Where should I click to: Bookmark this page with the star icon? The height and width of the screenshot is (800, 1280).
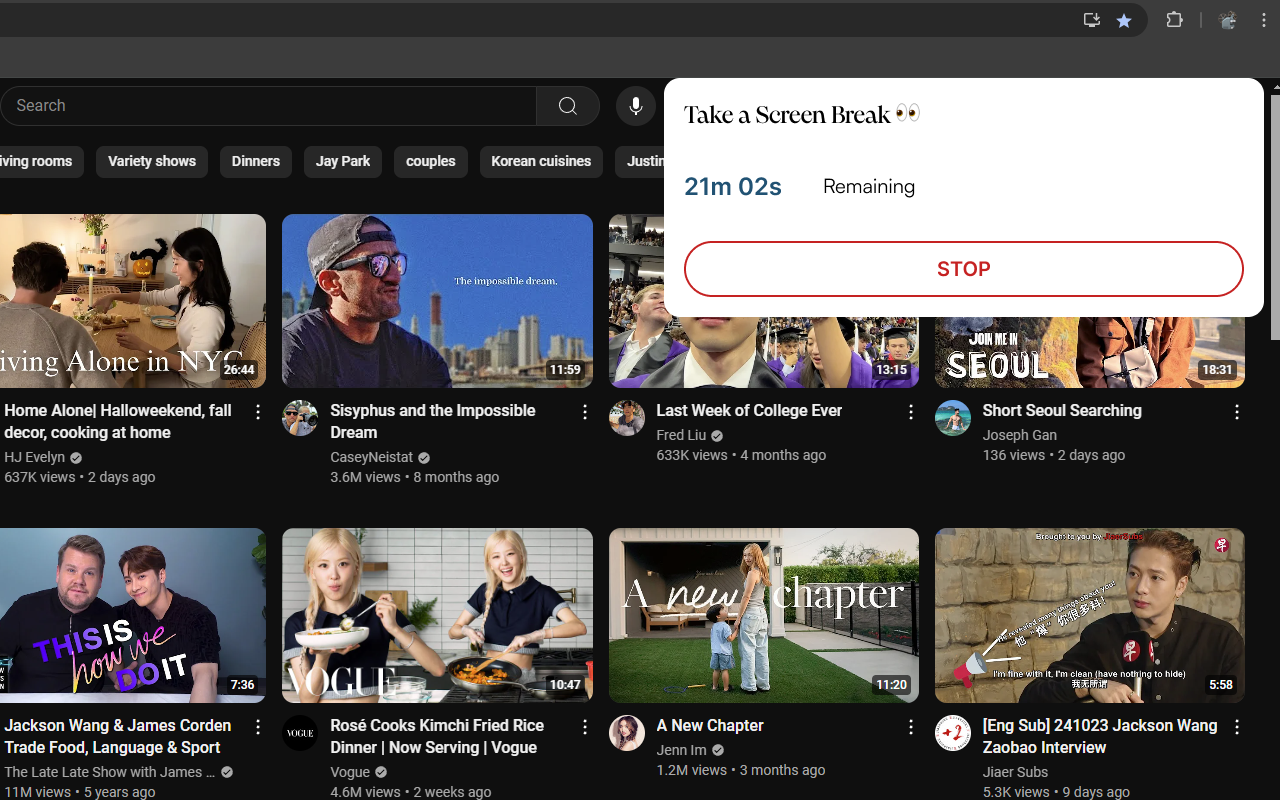pos(1124,20)
